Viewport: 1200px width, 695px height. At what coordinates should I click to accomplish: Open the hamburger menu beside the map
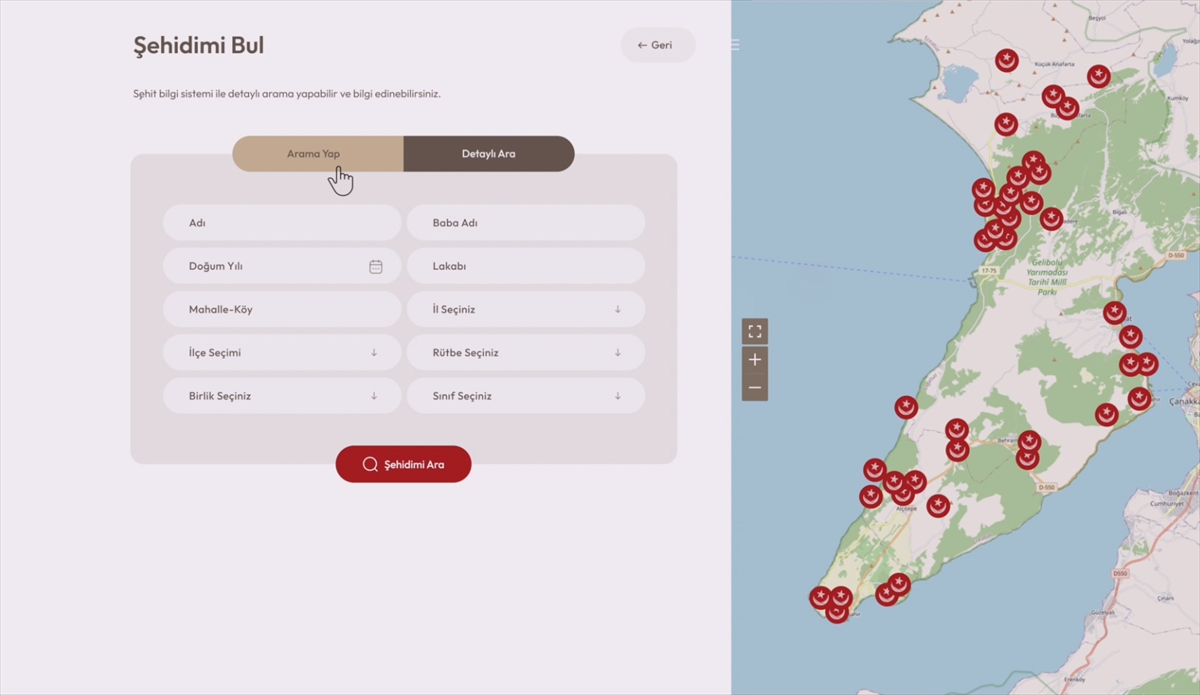point(735,45)
